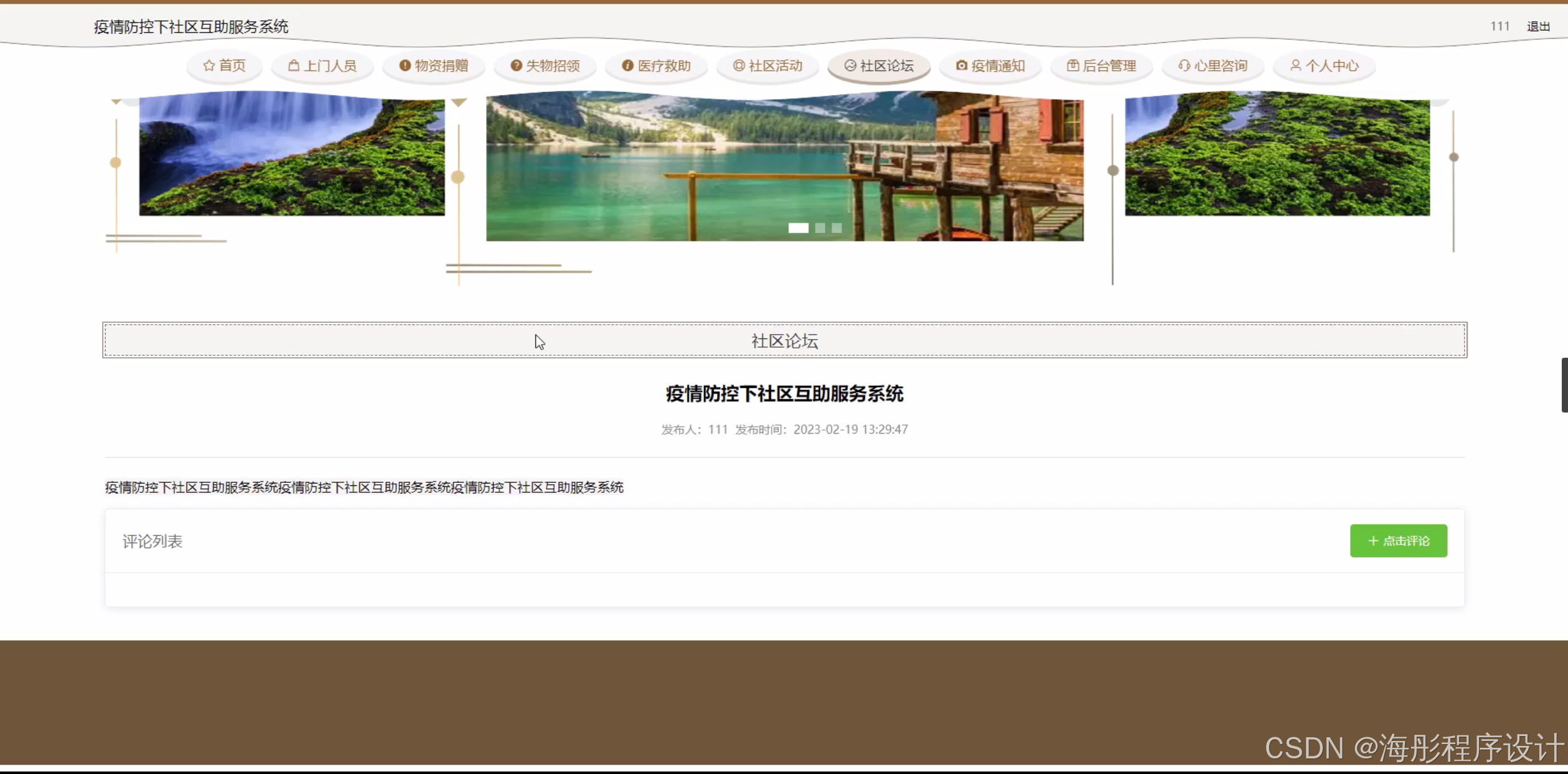This screenshot has width=1568, height=774.
Task: Click the bag icon beside 上门人员
Action: [293, 66]
